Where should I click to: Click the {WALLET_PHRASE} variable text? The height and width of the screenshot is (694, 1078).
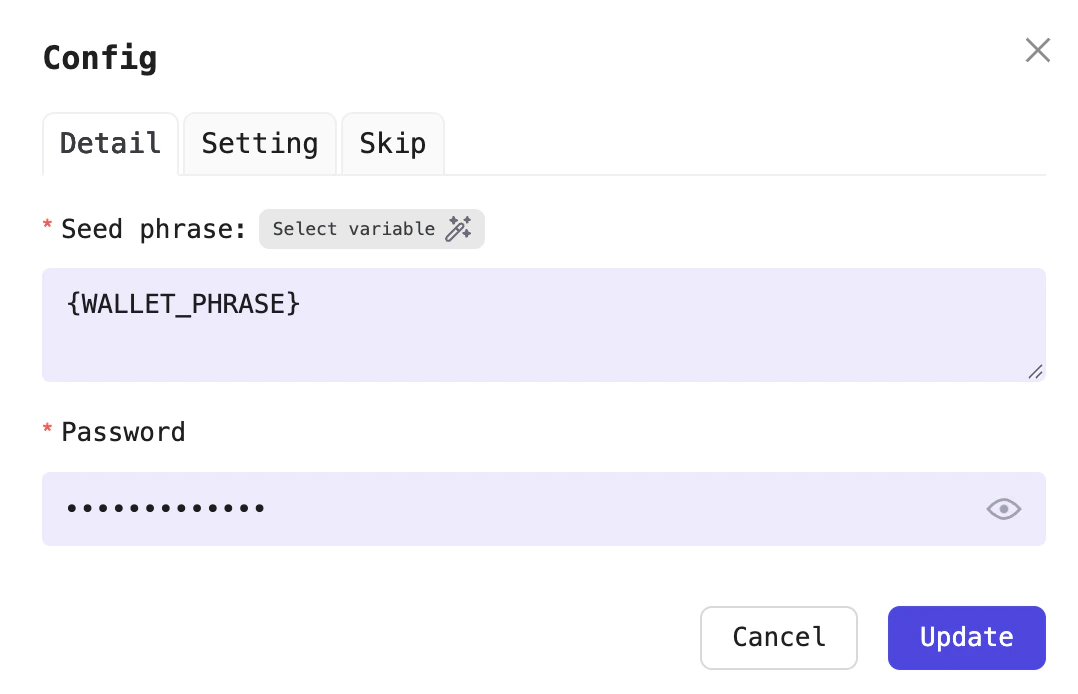point(183,304)
